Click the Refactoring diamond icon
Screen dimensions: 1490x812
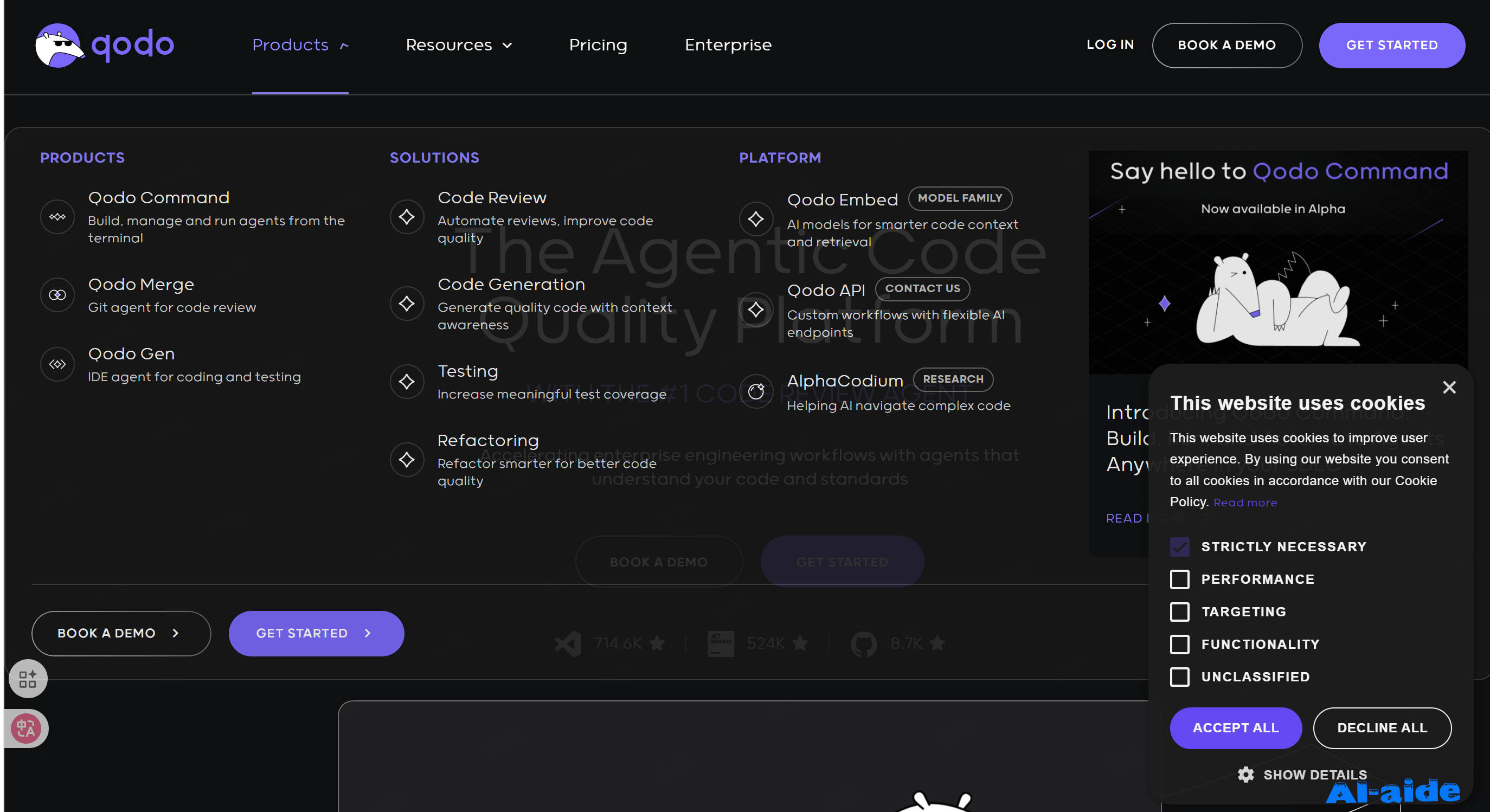[407, 460]
